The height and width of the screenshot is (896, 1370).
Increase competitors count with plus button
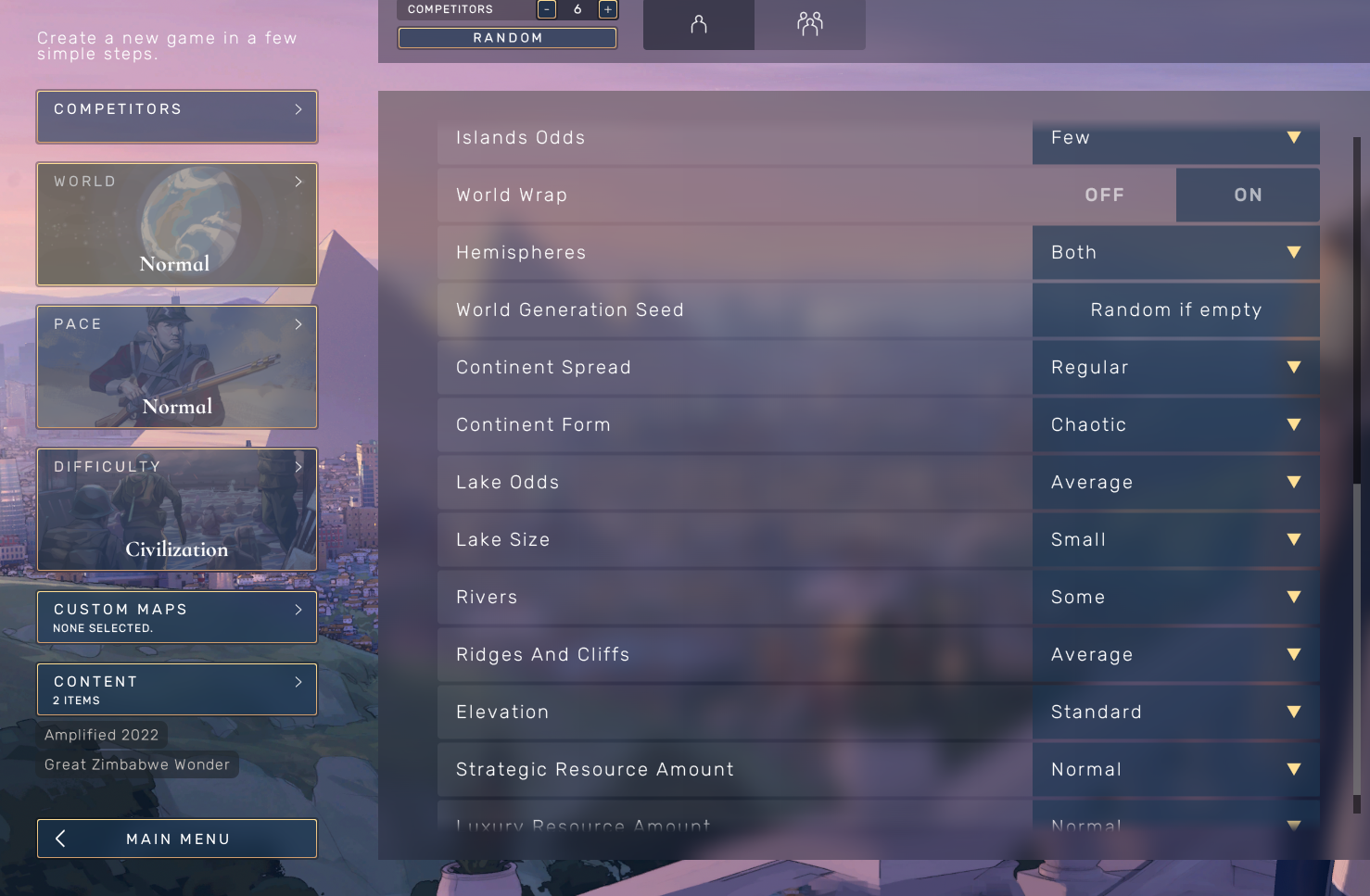tap(607, 9)
